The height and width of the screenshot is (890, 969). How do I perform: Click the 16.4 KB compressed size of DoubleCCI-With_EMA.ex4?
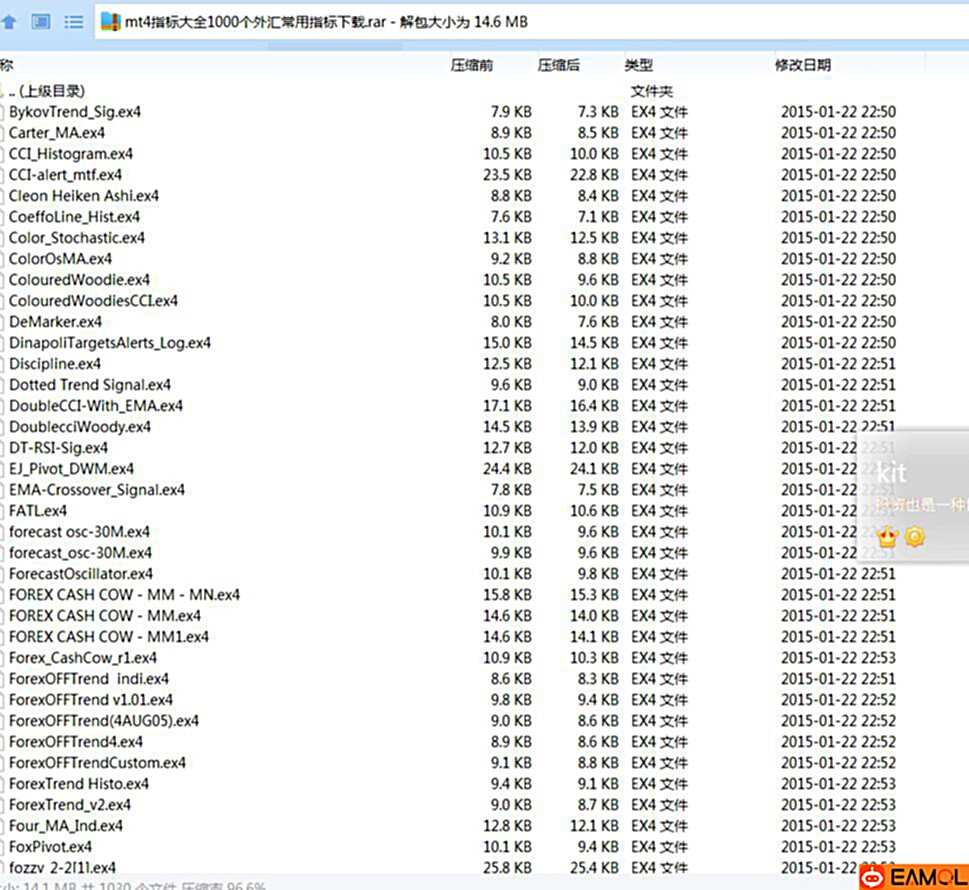[594, 406]
